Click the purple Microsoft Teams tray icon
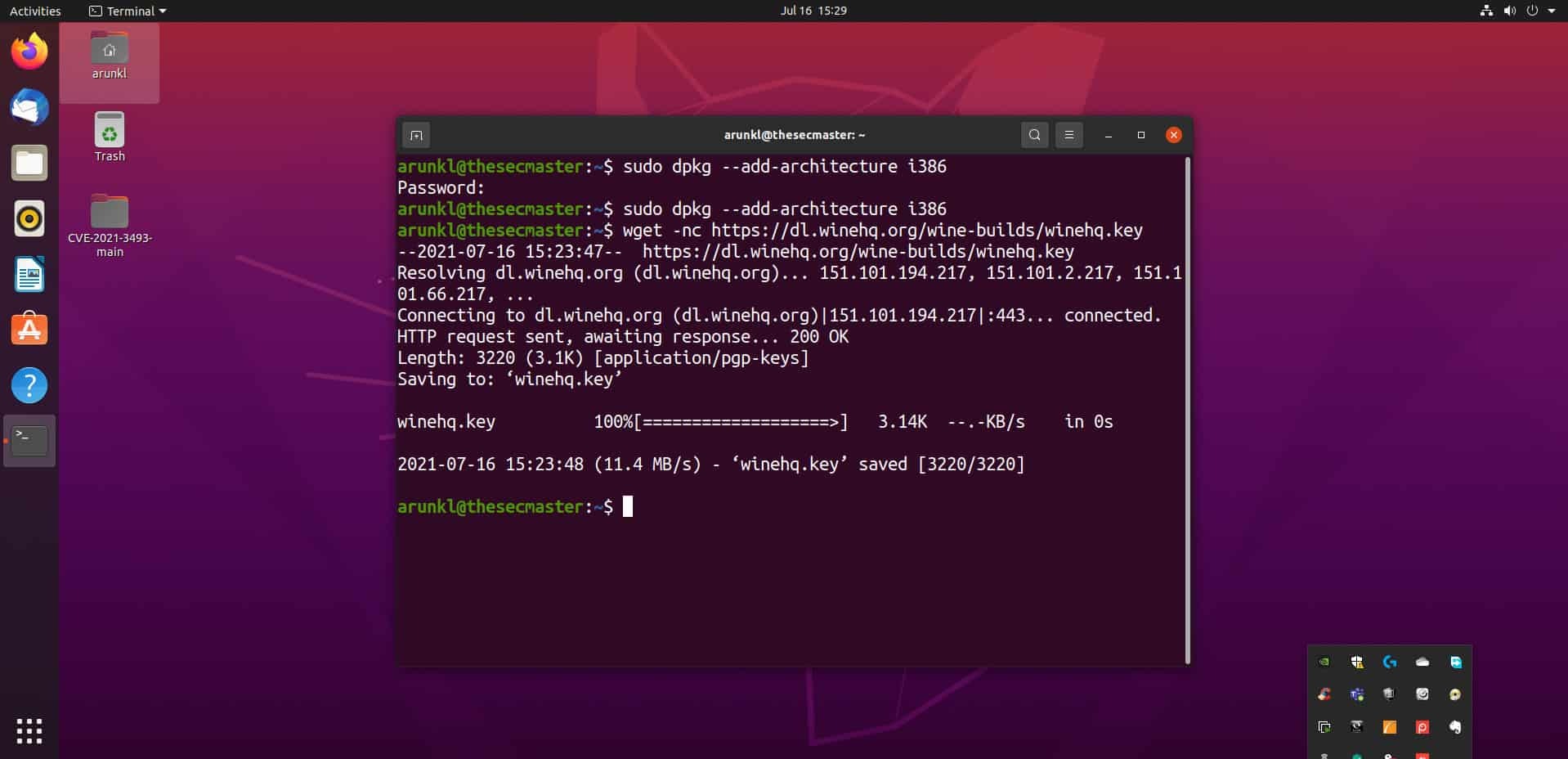The height and width of the screenshot is (759, 1568). click(1357, 694)
